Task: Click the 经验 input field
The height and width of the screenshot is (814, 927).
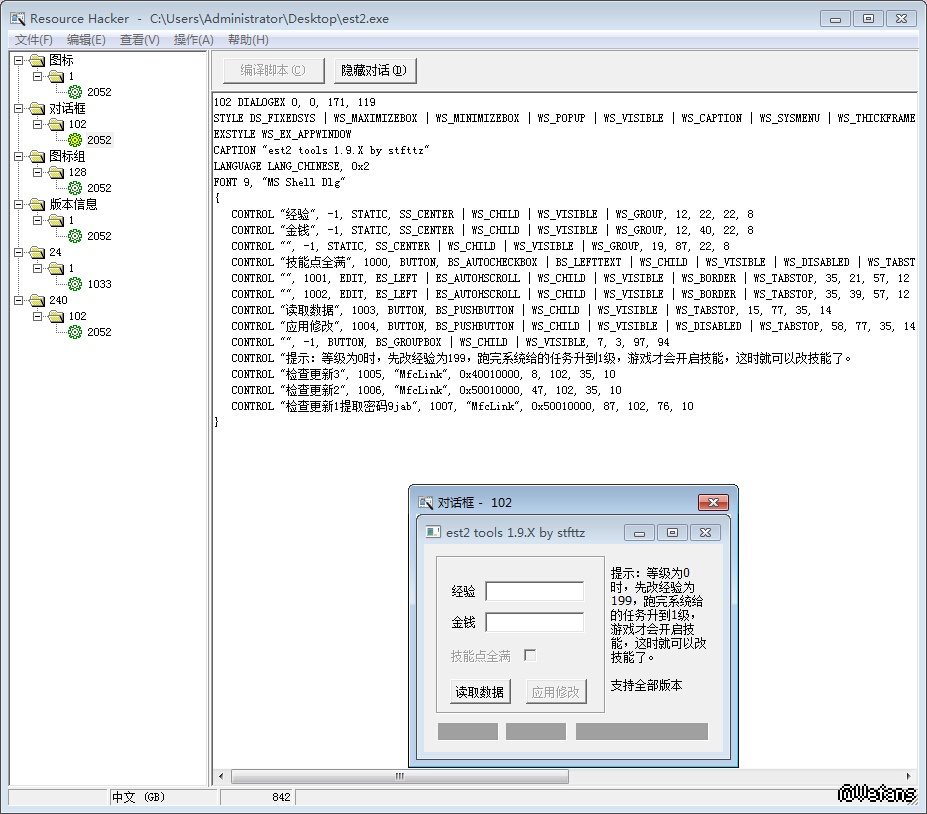Action: pyautogui.click(x=534, y=591)
